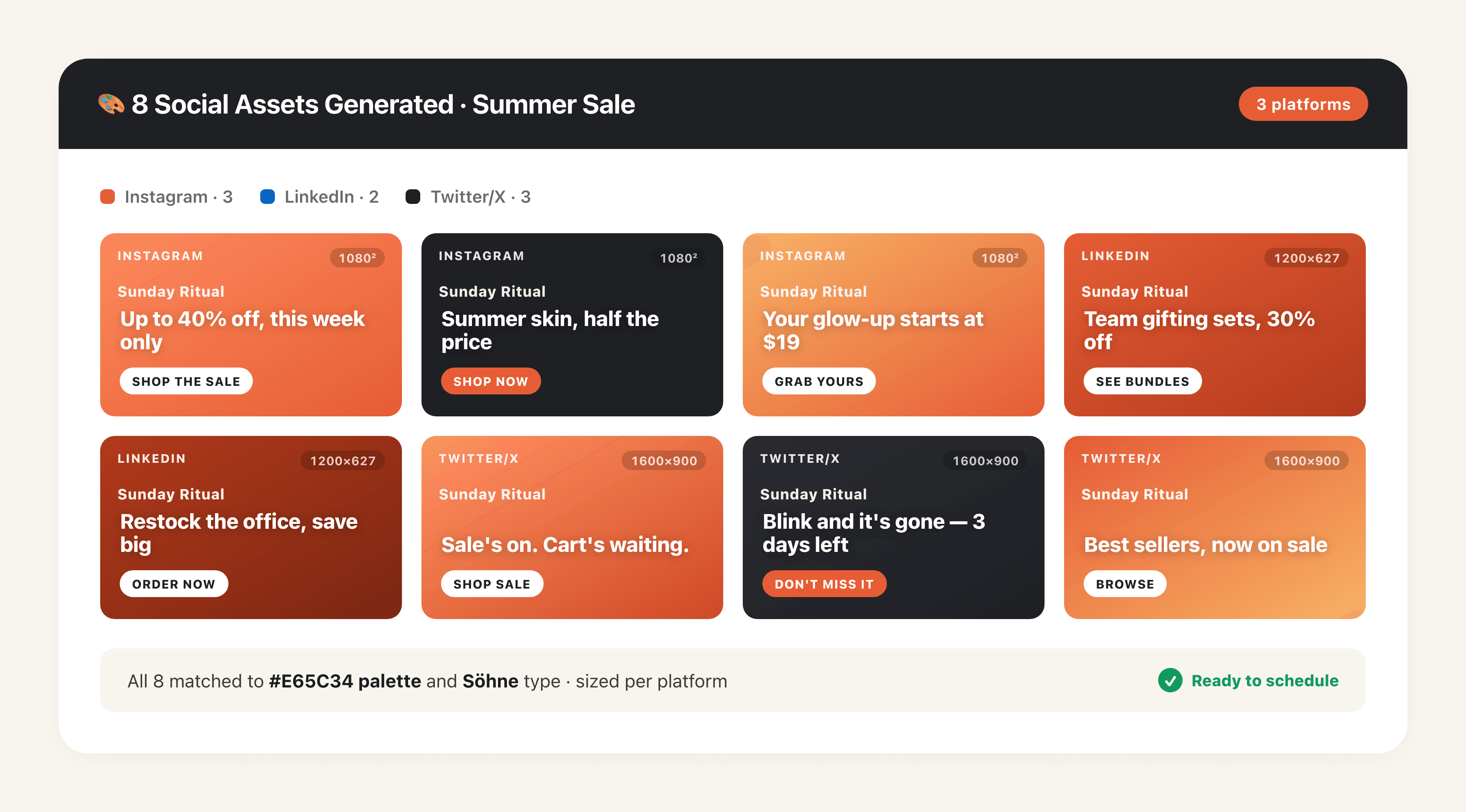The image size is (1466, 812).
Task: Open the 'Sale's on. Cart's waiting.' card
Action: [572, 527]
